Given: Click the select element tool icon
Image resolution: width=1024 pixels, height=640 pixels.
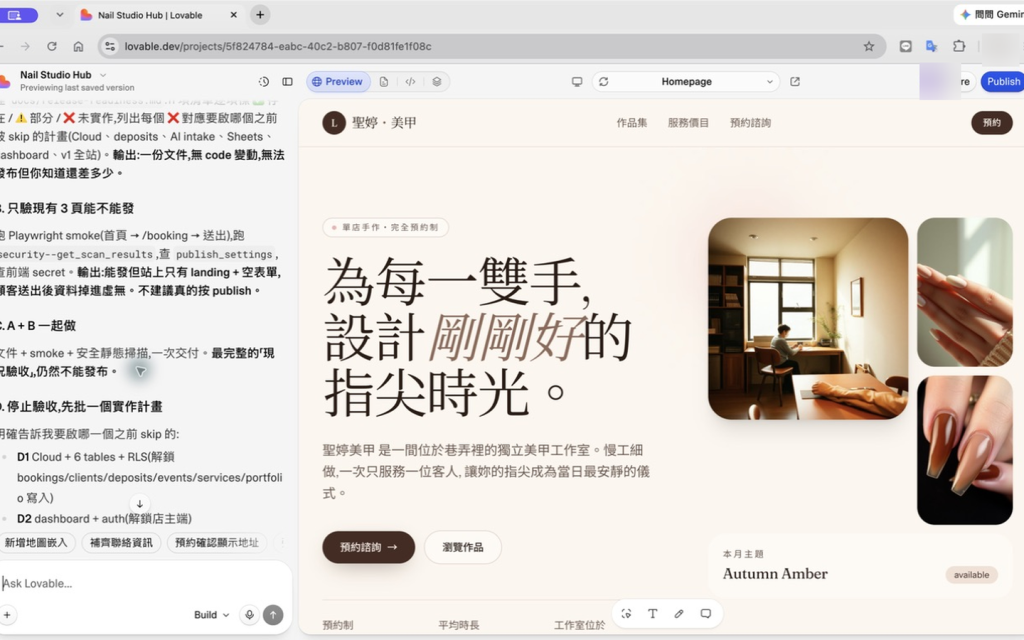Looking at the screenshot, I should coord(626,614).
